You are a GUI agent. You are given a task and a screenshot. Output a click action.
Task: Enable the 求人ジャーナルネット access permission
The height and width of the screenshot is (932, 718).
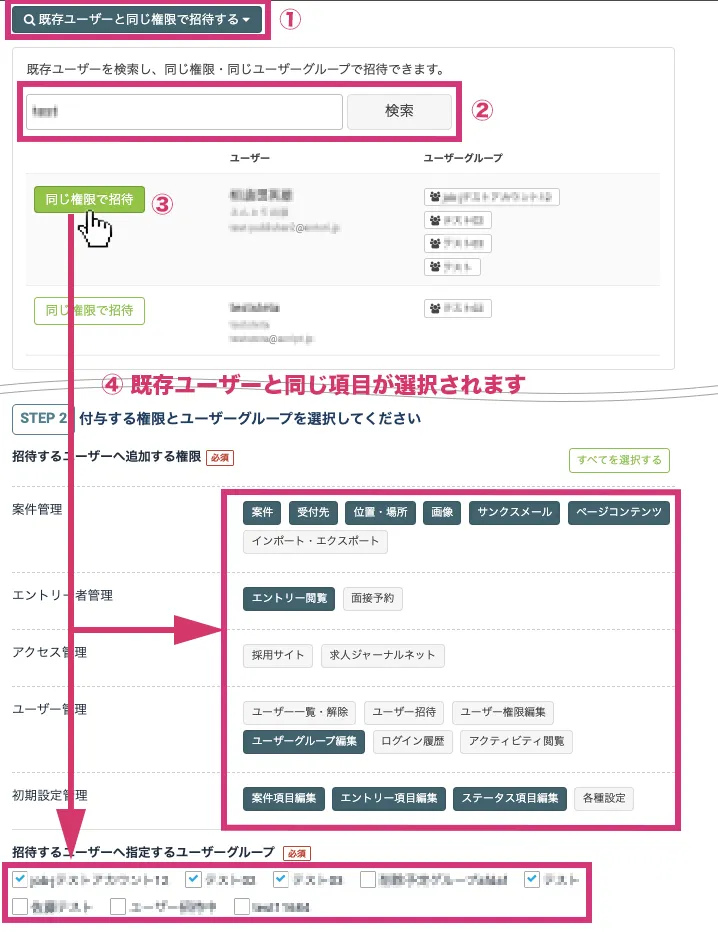tap(383, 655)
